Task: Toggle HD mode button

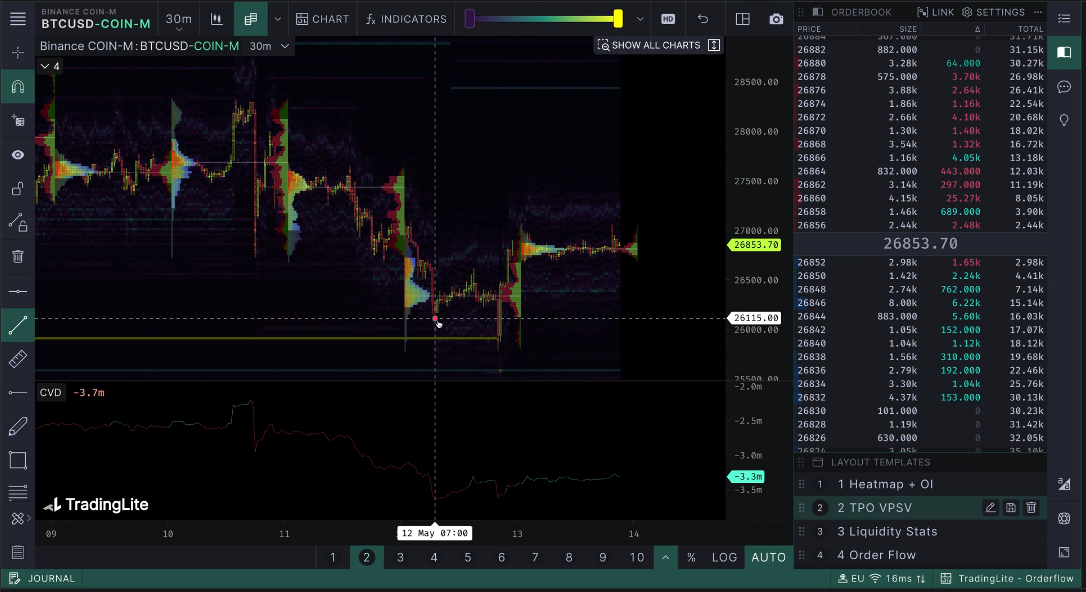Action: point(668,19)
